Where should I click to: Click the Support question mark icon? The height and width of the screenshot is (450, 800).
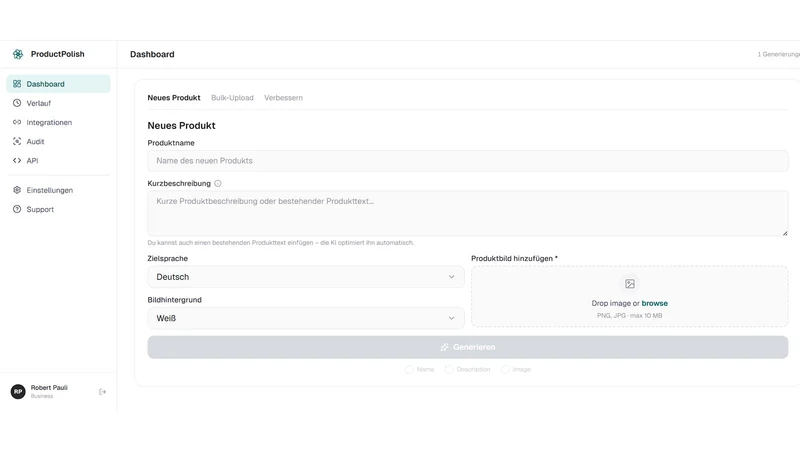coord(17,209)
